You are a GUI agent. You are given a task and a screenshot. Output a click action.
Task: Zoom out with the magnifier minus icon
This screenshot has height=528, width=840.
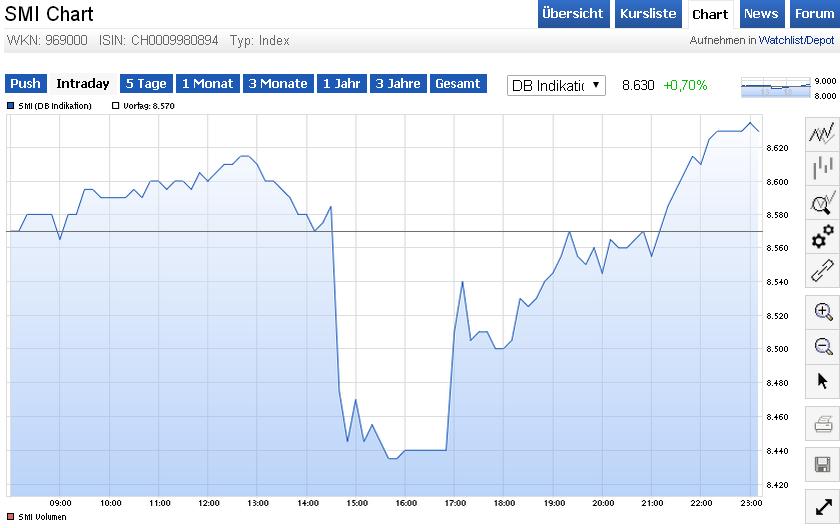click(x=822, y=346)
